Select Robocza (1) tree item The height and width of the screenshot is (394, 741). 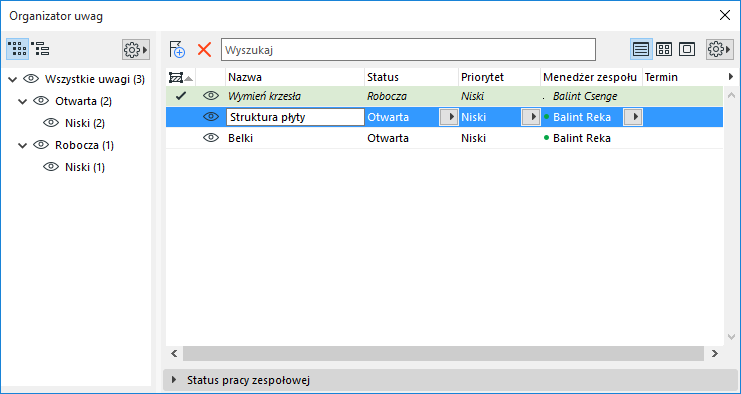[x=84, y=145]
